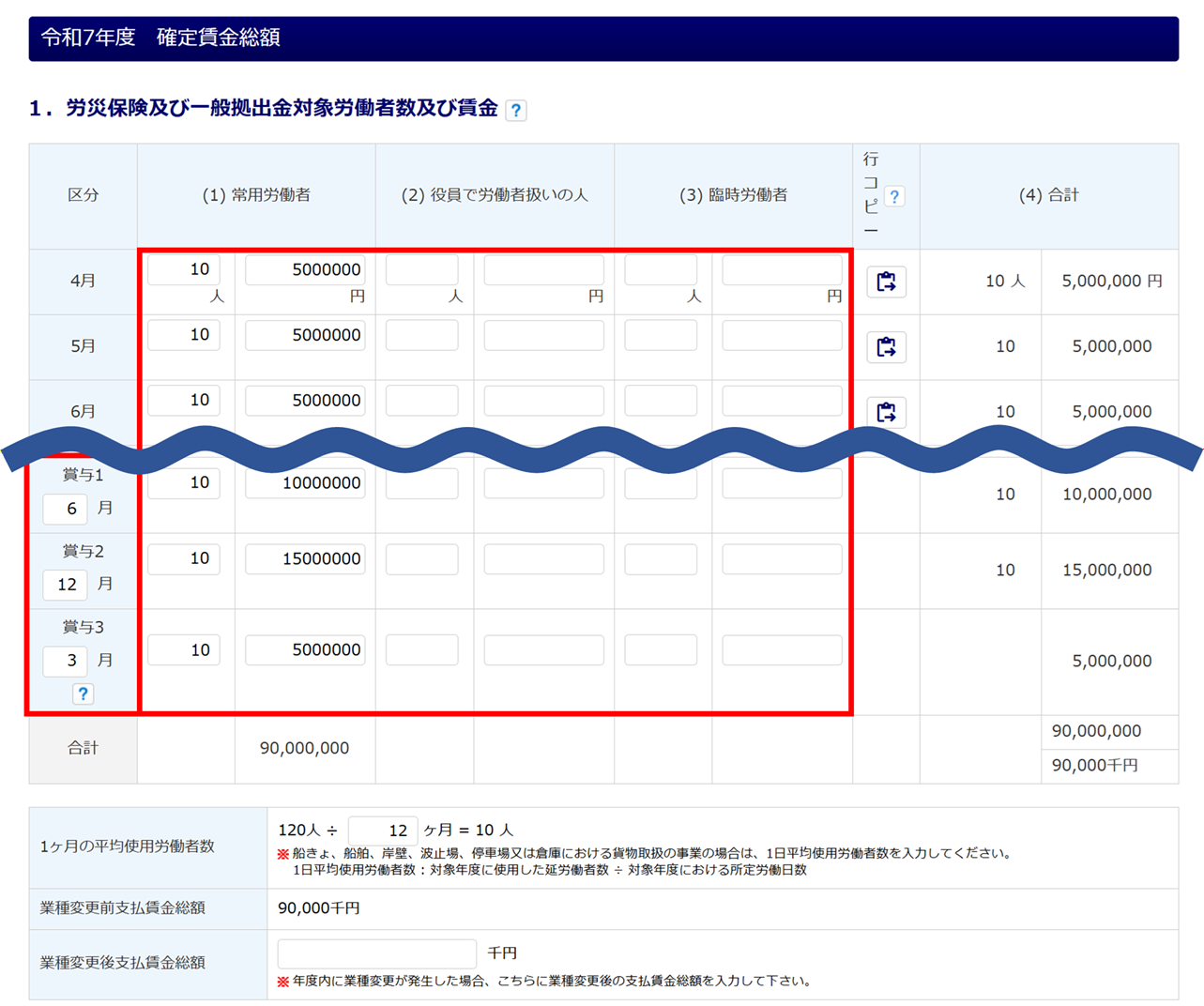1204x1006 pixels.
Task: Click row copy icon for 6月
Action: (x=886, y=412)
